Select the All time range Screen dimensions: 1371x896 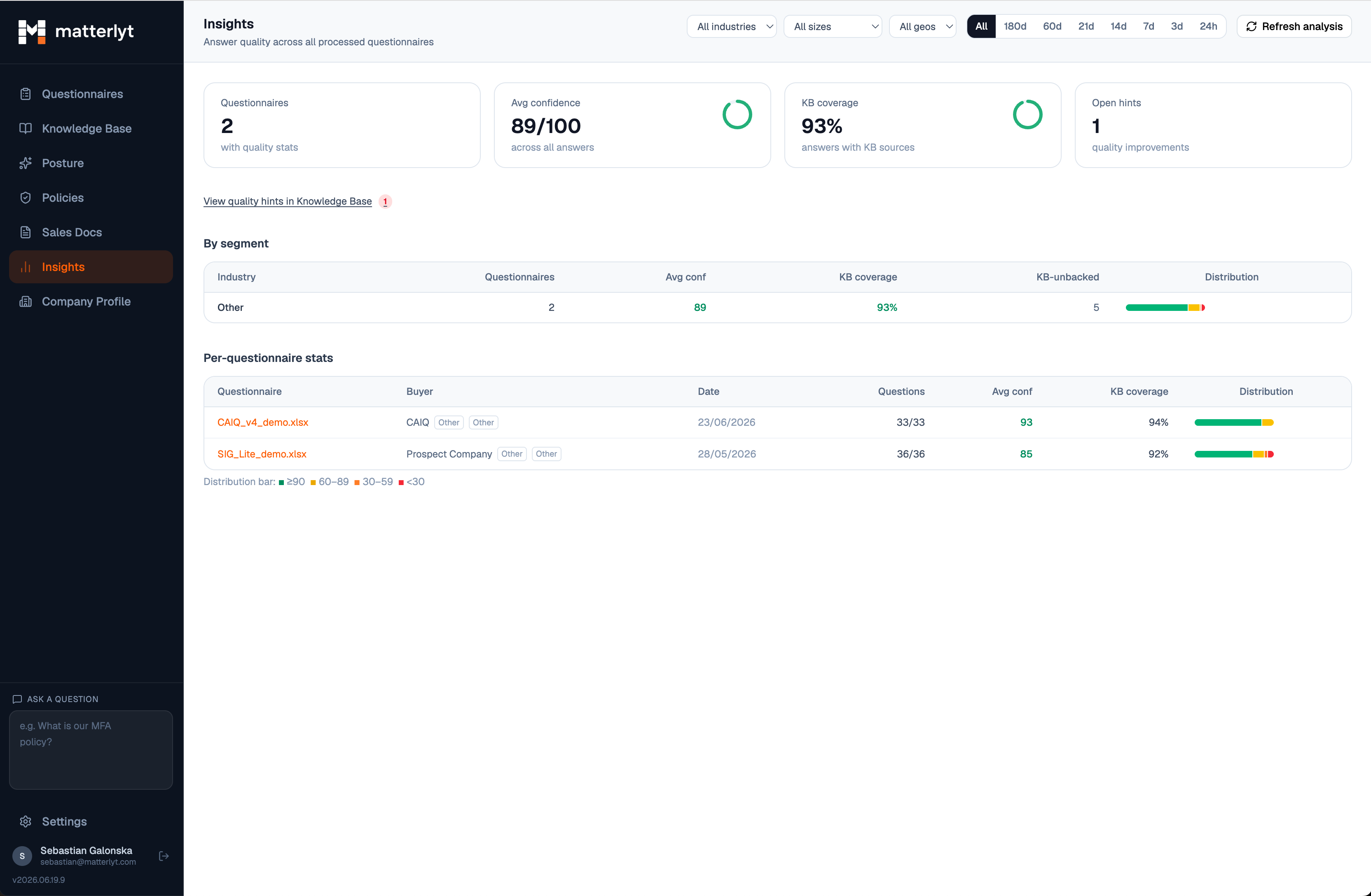981,26
